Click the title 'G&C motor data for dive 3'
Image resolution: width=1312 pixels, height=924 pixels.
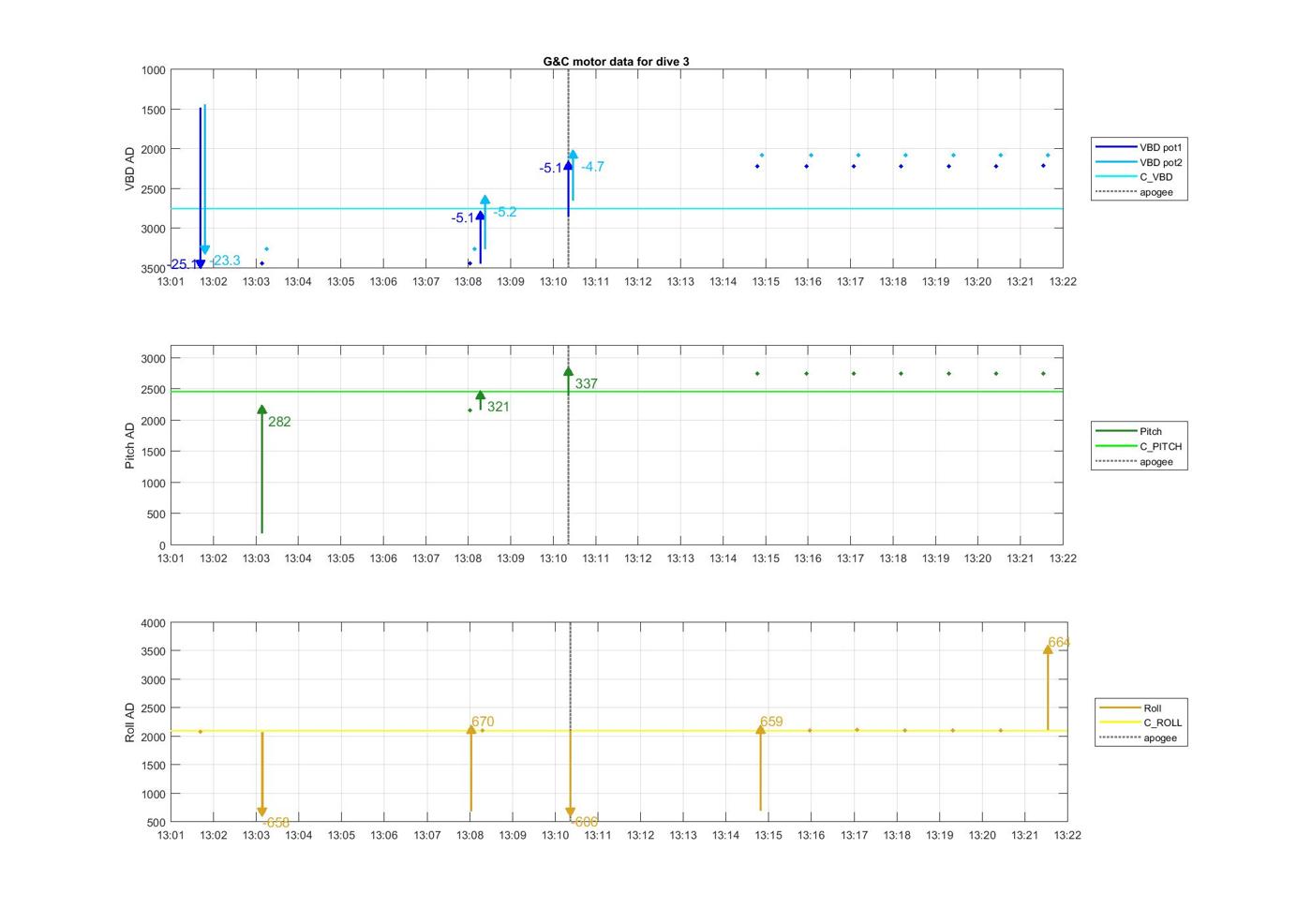[x=616, y=61]
